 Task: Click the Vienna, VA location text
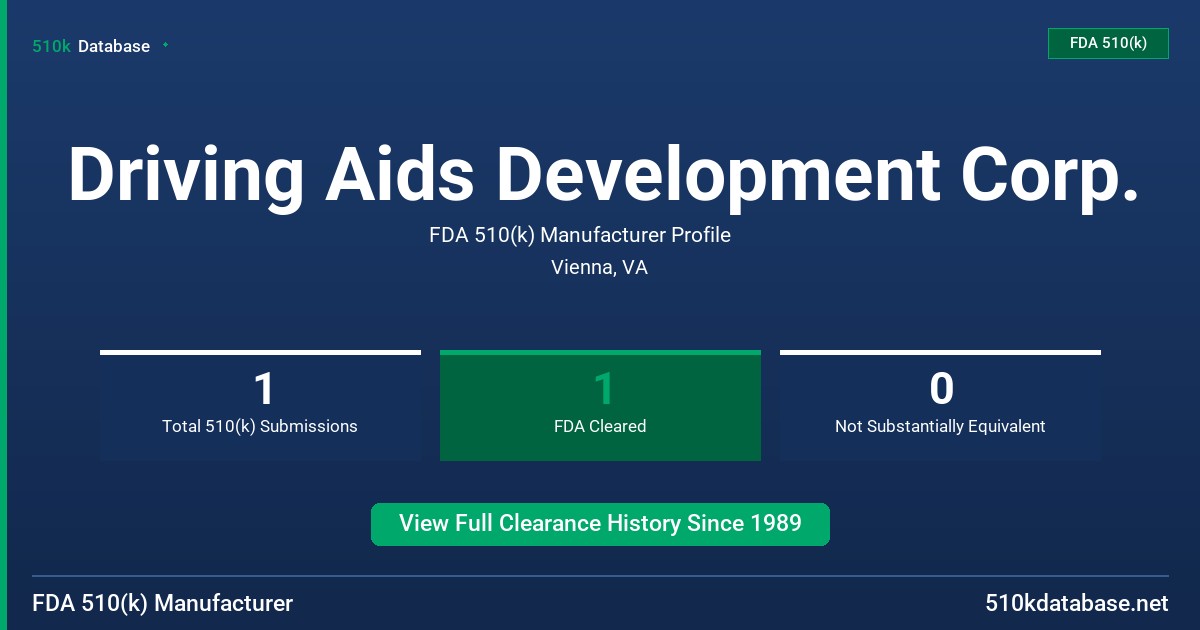click(599, 268)
